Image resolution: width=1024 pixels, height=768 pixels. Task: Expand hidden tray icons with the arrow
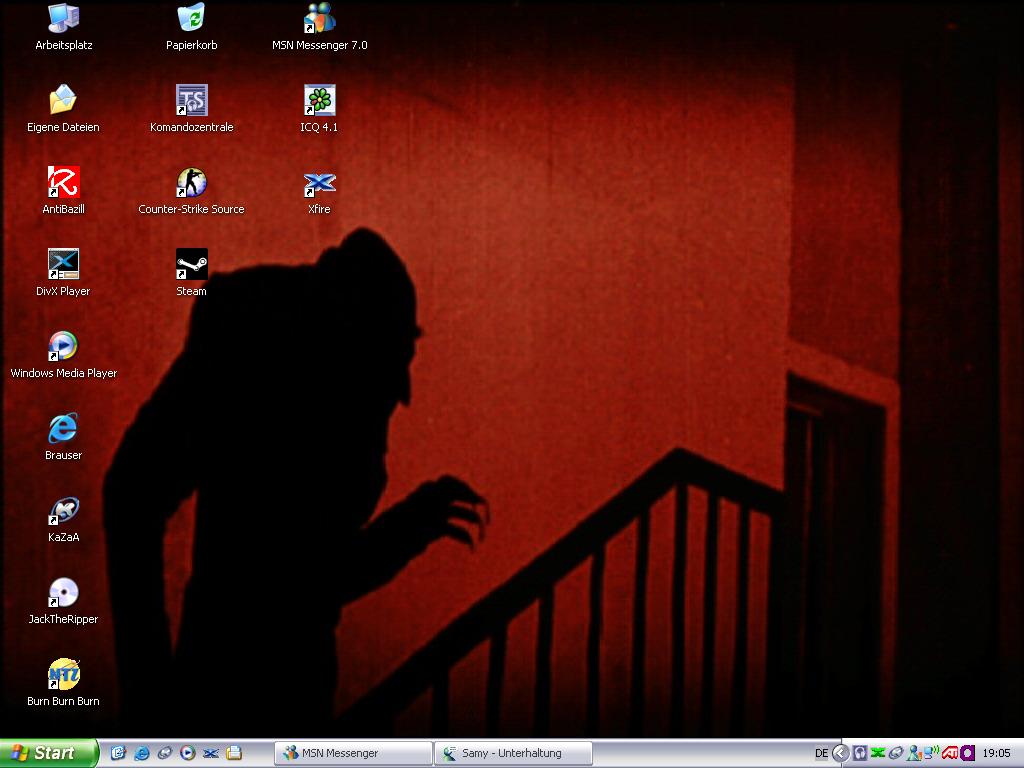[x=840, y=753]
